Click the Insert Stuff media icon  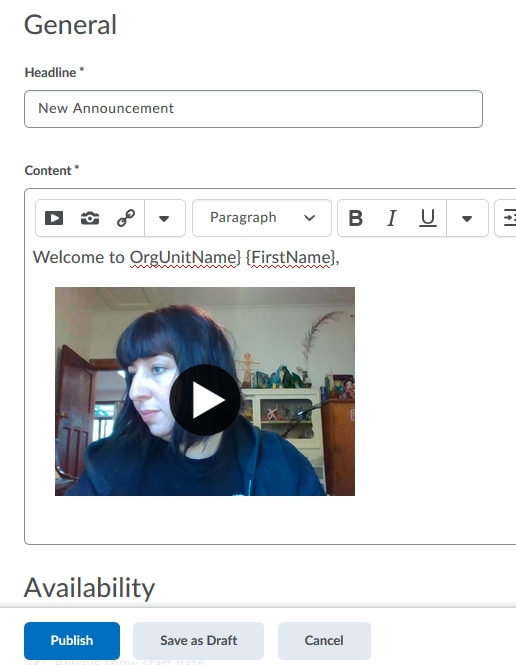[x=54, y=218]
